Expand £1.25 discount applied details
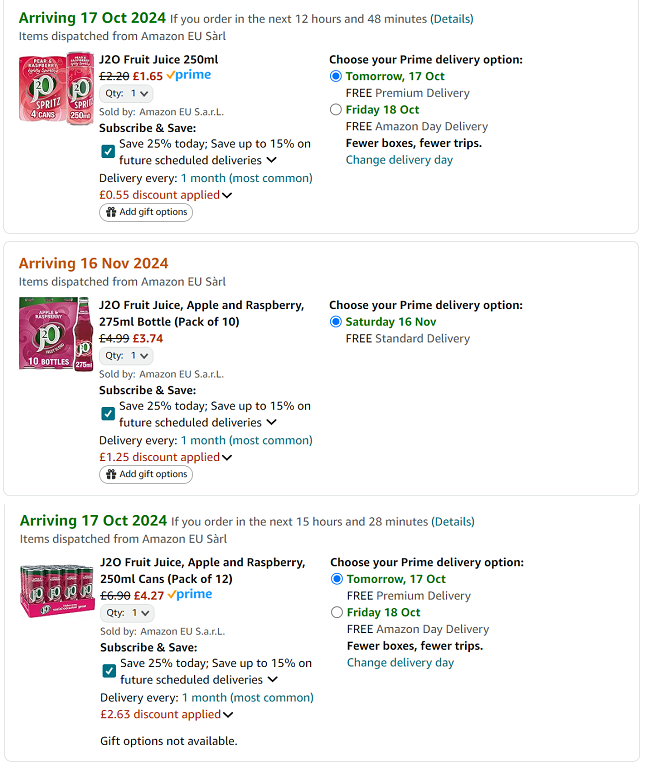The height and width of the screenshot is (775, 650). coord(166,458)
